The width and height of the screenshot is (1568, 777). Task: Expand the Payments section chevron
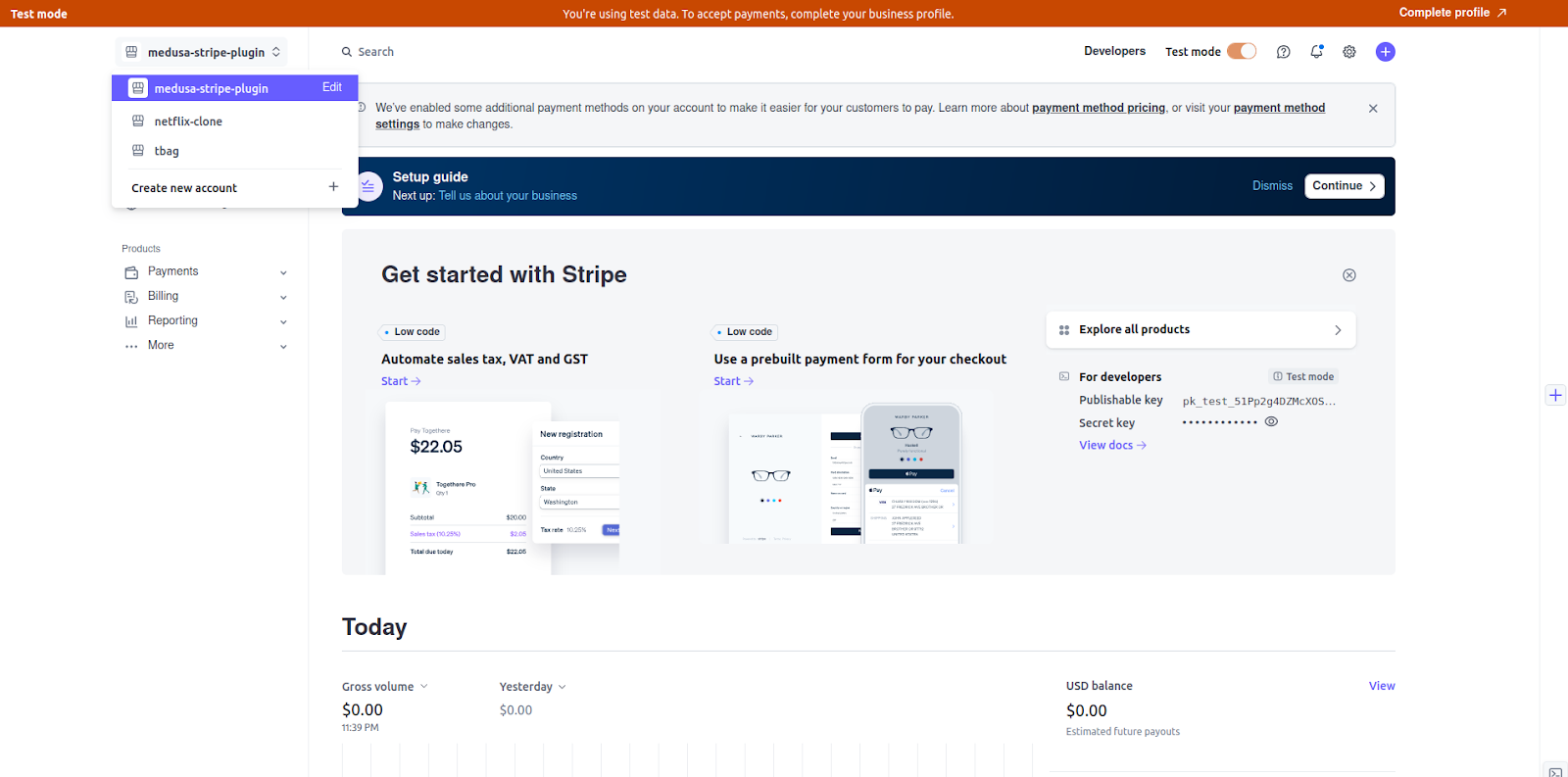[x=283, y=273]
